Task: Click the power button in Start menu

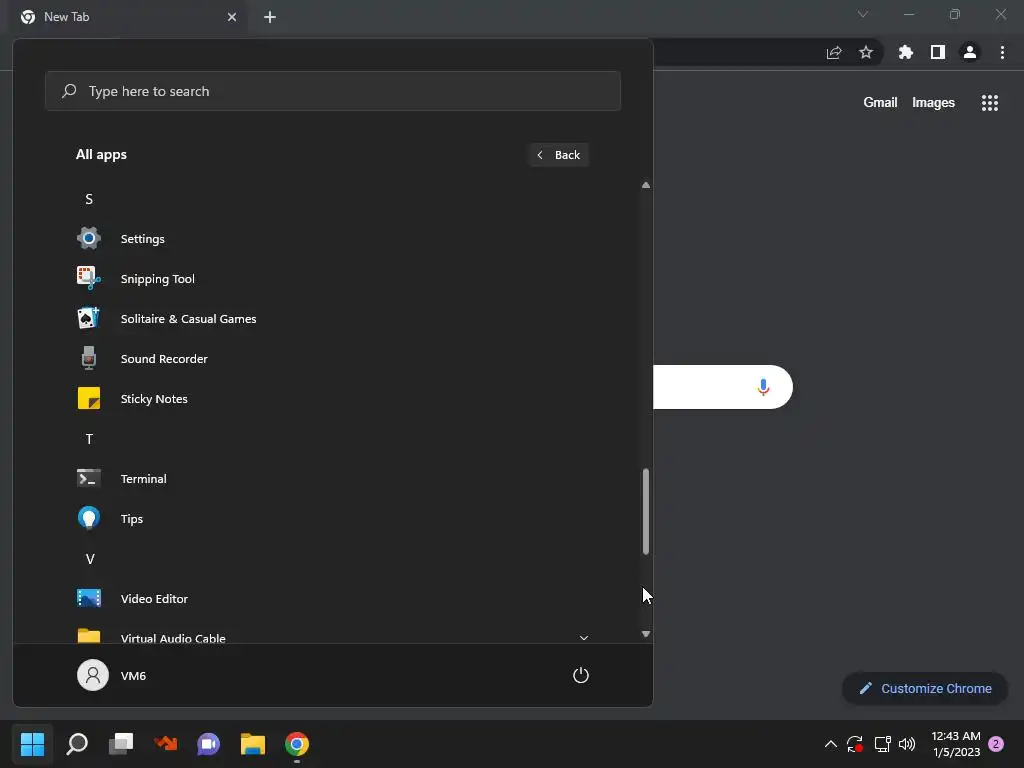Action: coord(581,675)
